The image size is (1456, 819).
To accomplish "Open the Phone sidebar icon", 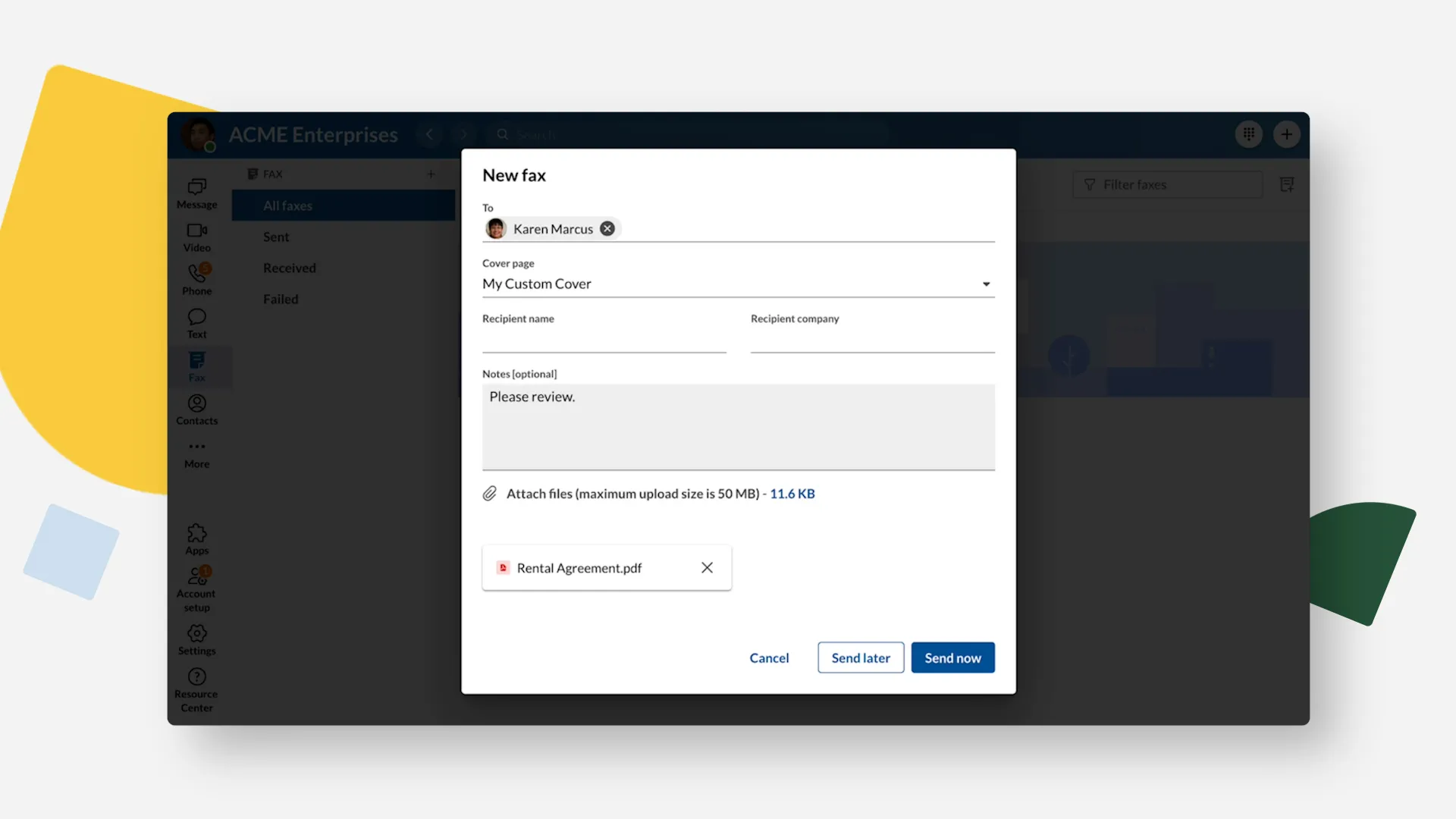I will click(197, 279).
